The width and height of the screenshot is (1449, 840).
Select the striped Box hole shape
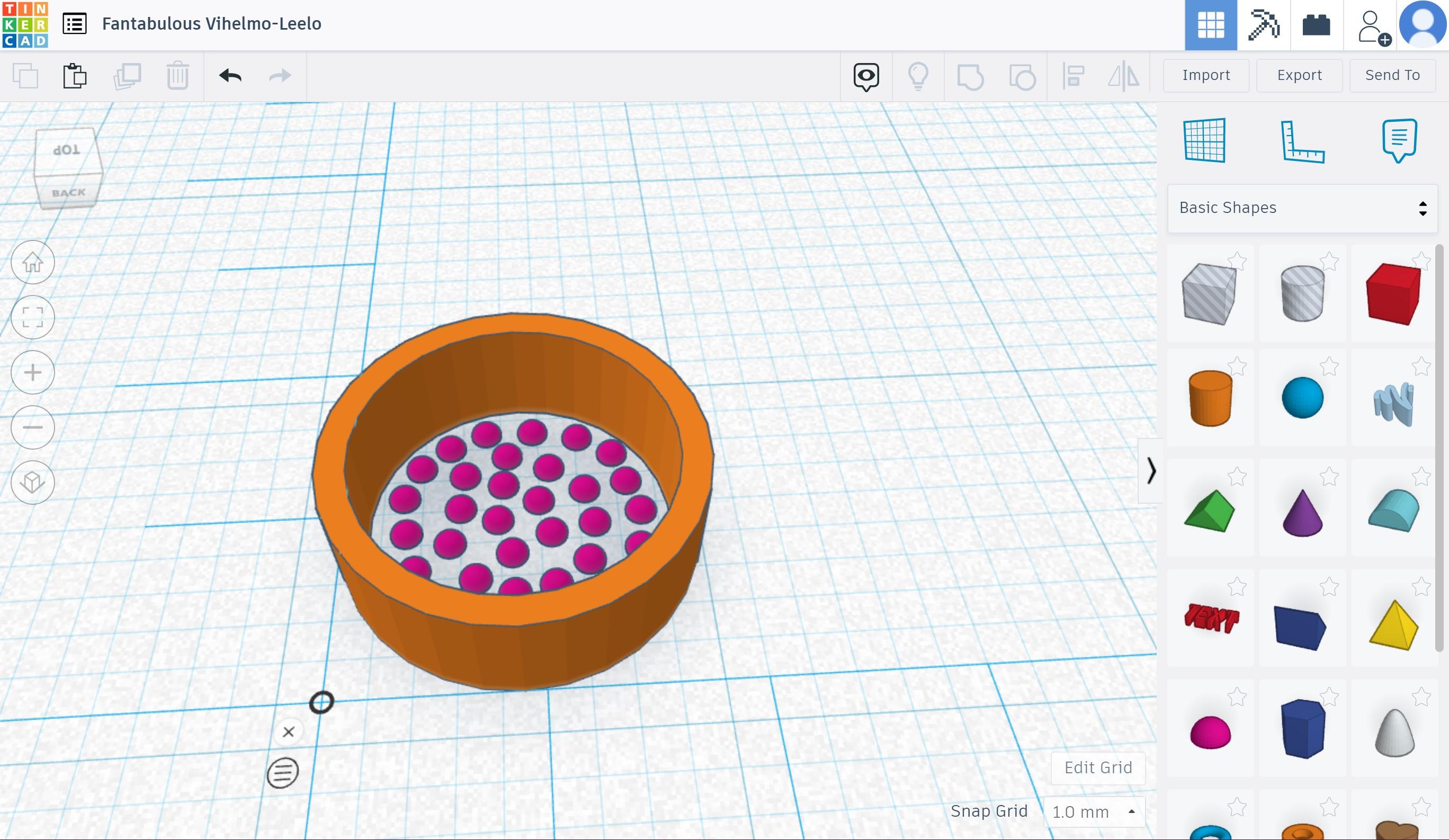pos(1209,294)
